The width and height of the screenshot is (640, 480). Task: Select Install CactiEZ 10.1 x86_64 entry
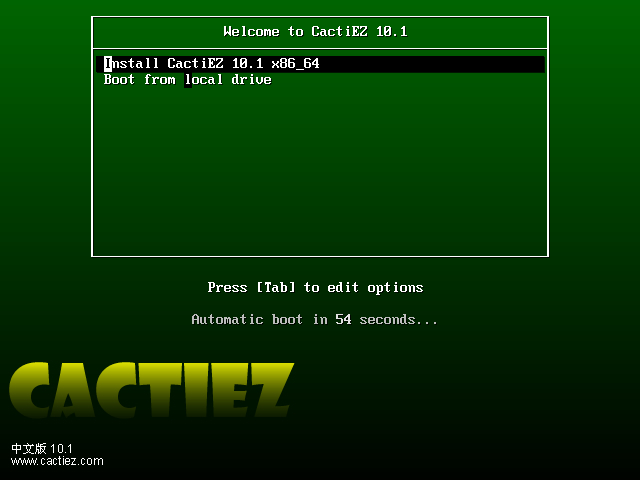(x=320, y=64)
